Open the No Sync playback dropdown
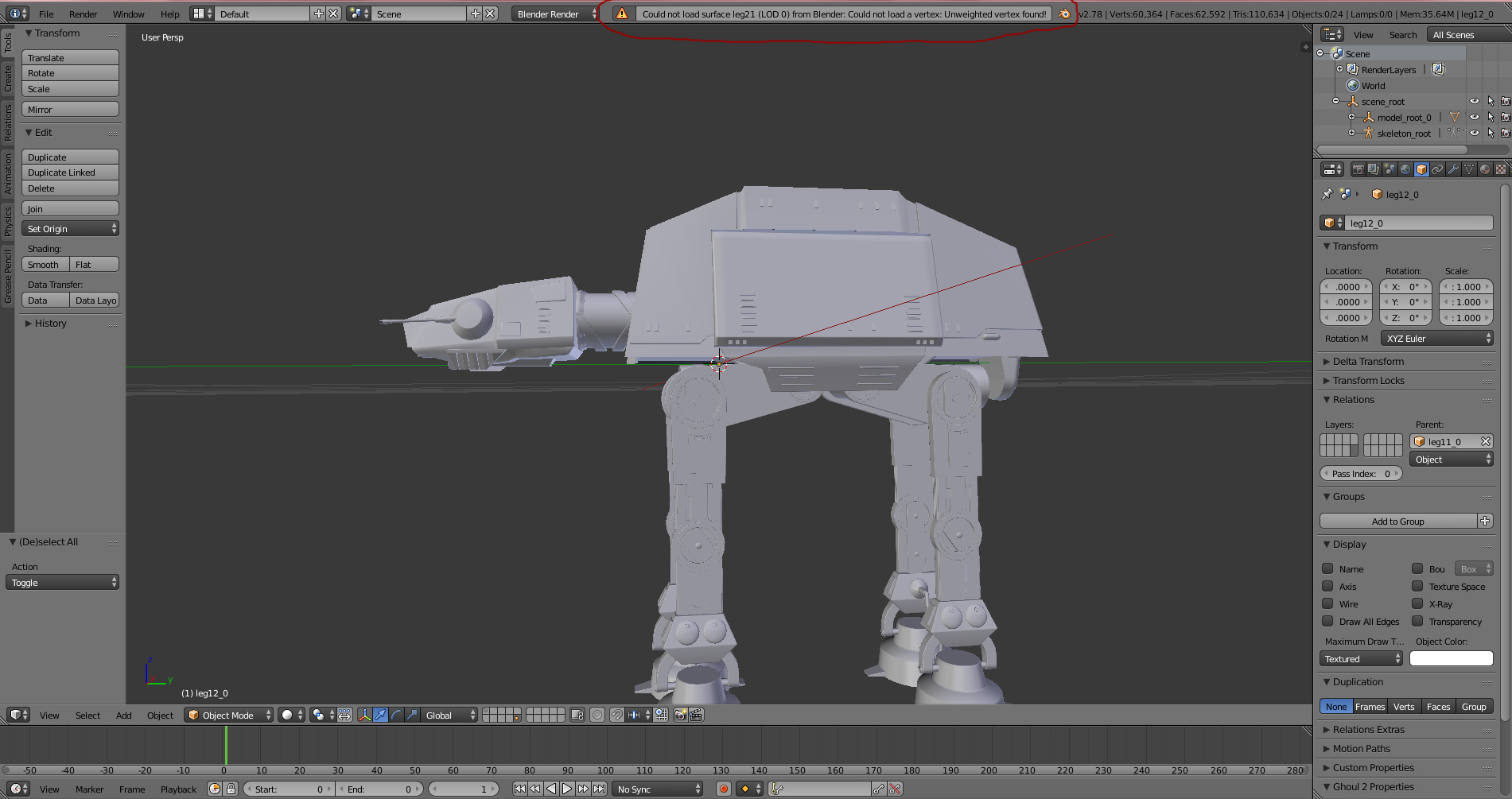This screenshot has width=1512, height=799. tap(658, 789)
